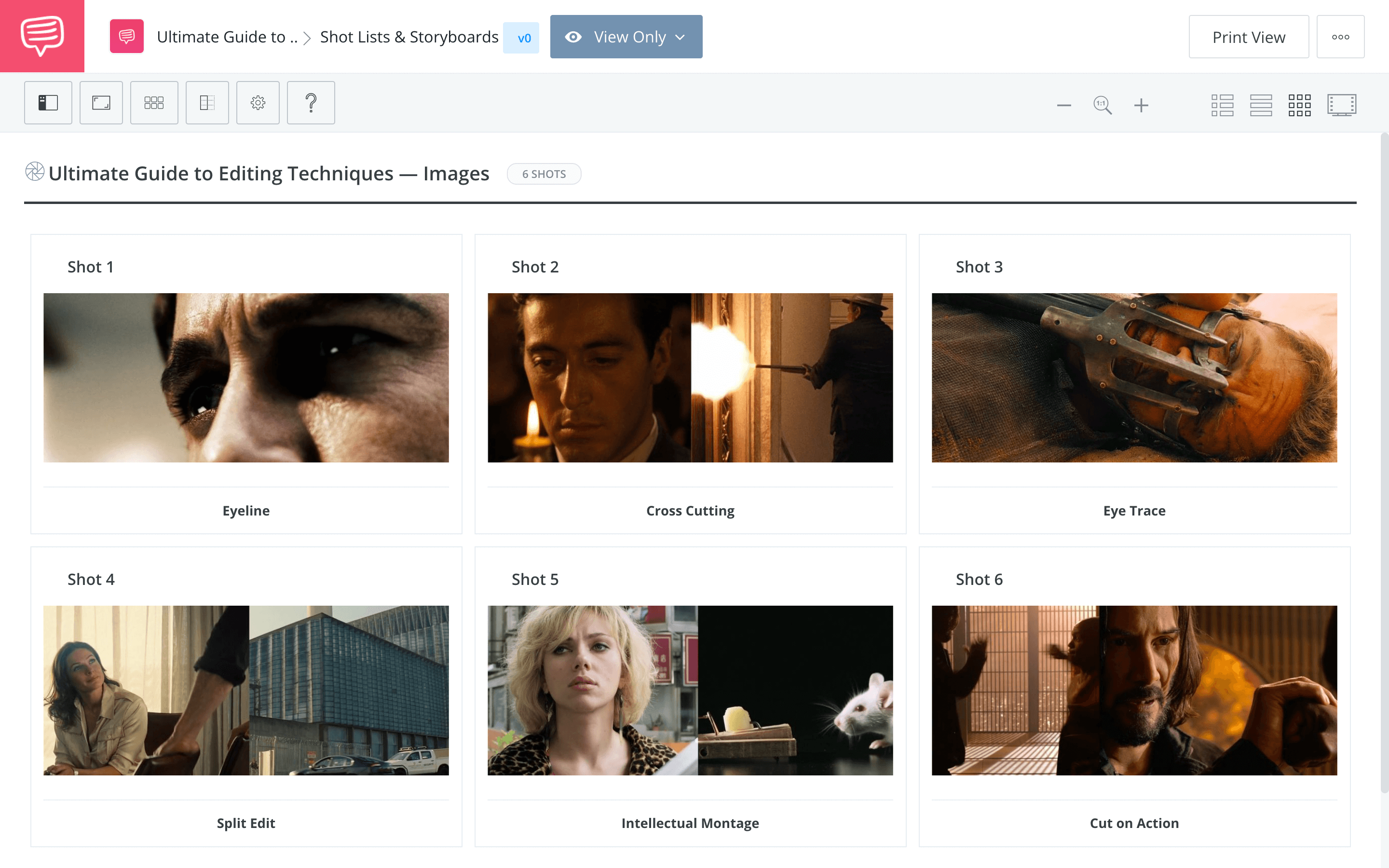This screenshot has height=868, width=1389.
Task: Click the 'Shot 2' heading
Action: (x=535, y=267)
